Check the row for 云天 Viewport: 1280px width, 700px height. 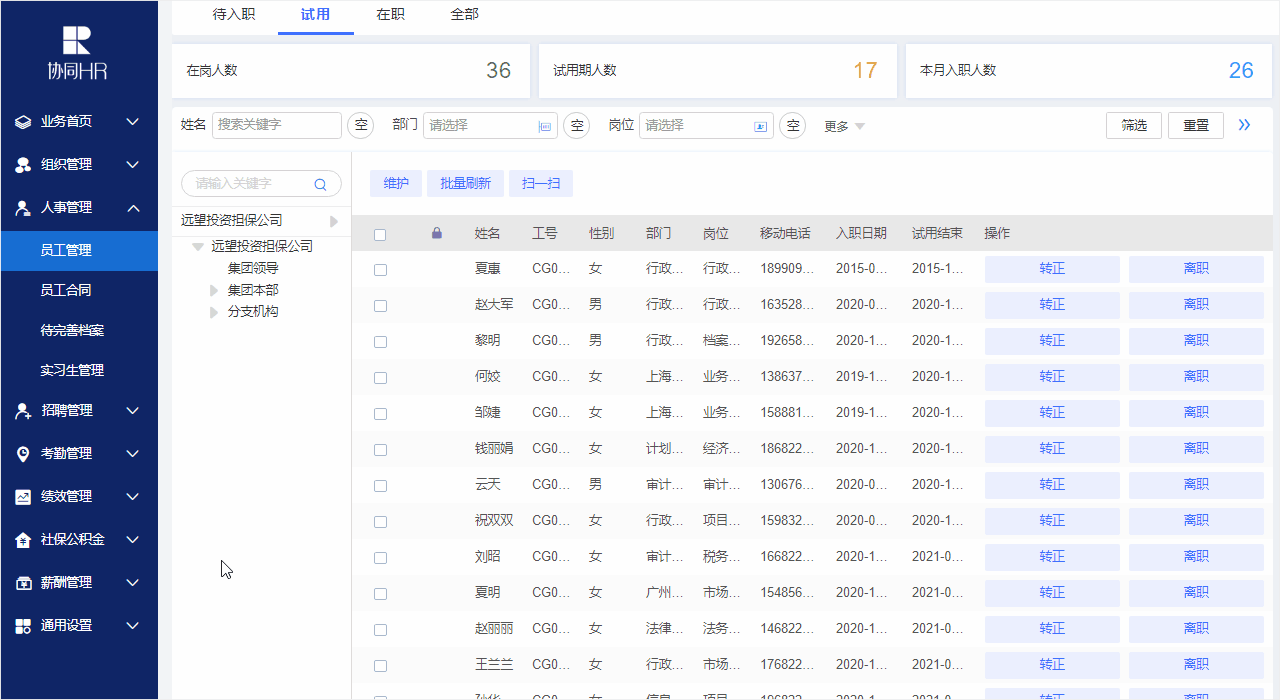coord(380,486)
